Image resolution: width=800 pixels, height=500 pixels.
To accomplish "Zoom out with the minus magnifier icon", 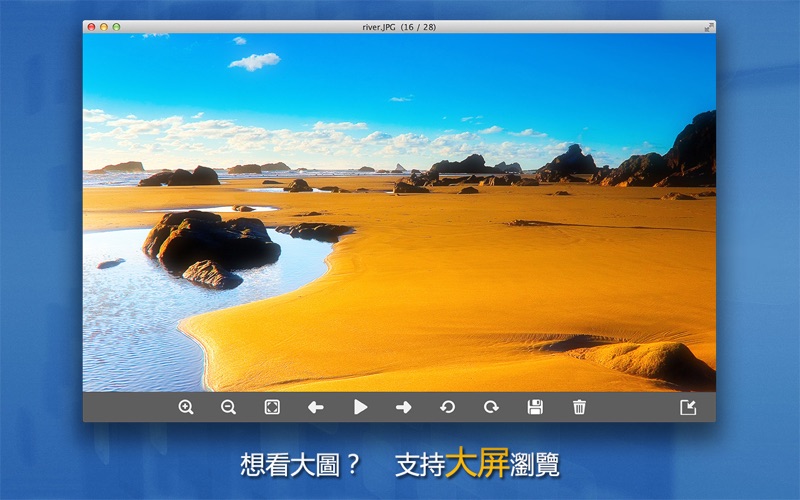I will click(228, 407).
